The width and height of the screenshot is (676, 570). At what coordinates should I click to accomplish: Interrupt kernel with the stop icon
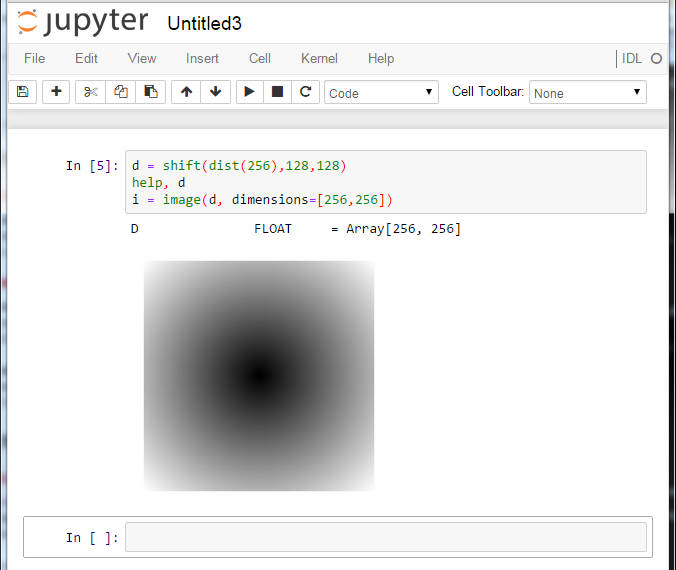coord(277,92)
